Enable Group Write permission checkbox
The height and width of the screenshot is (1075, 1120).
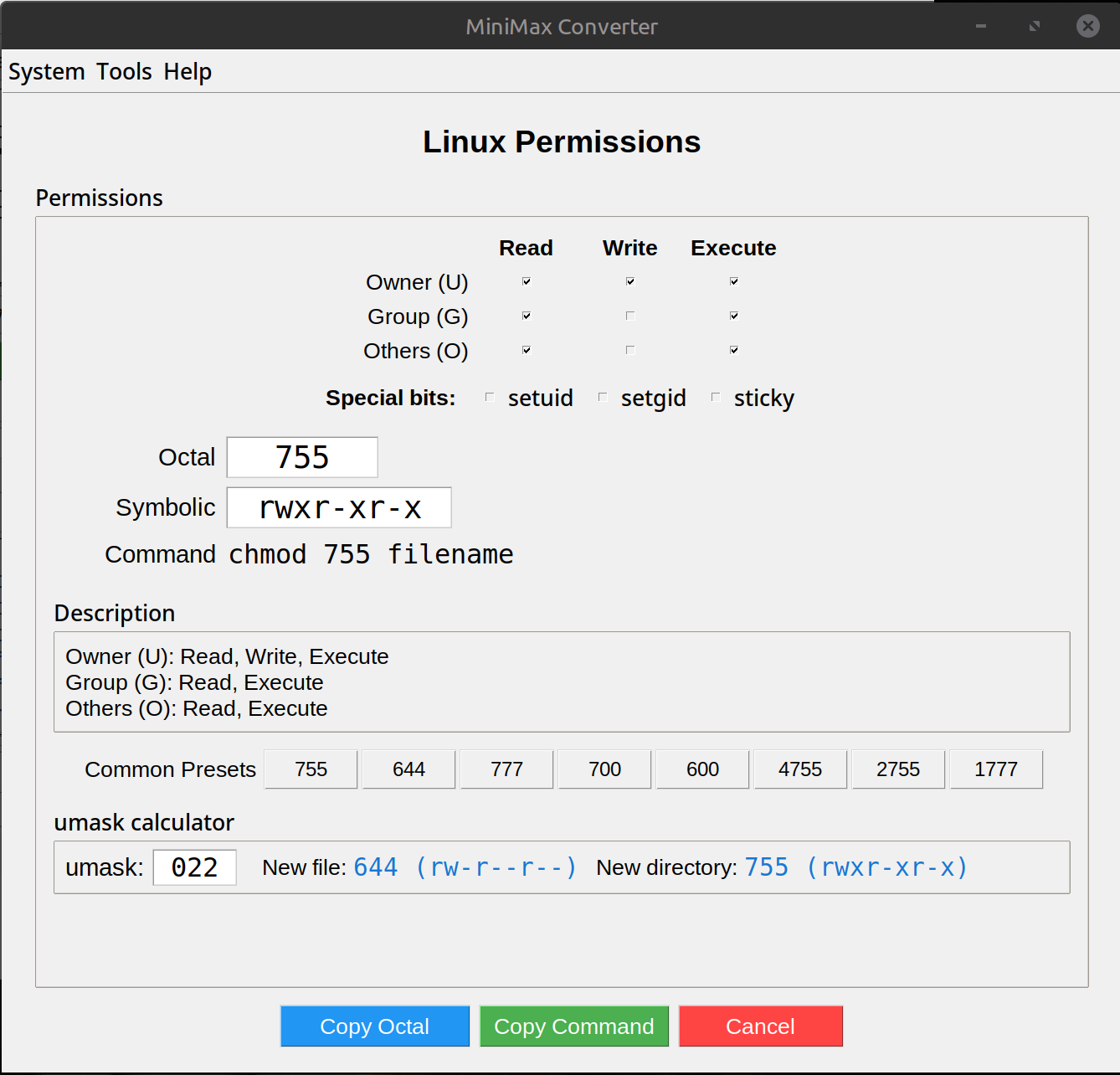tap(630, 316)
